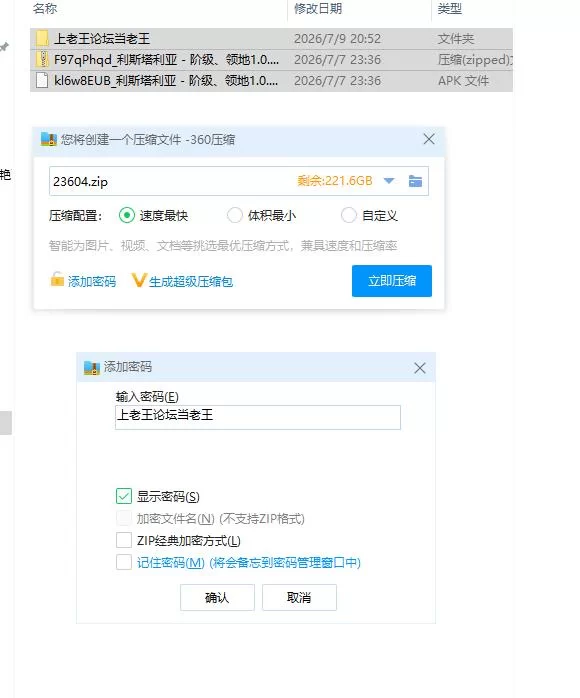Click the zipped archive icon for F97qPhqd file
This screenshot has width=580, height=698.
click(42, 59)
